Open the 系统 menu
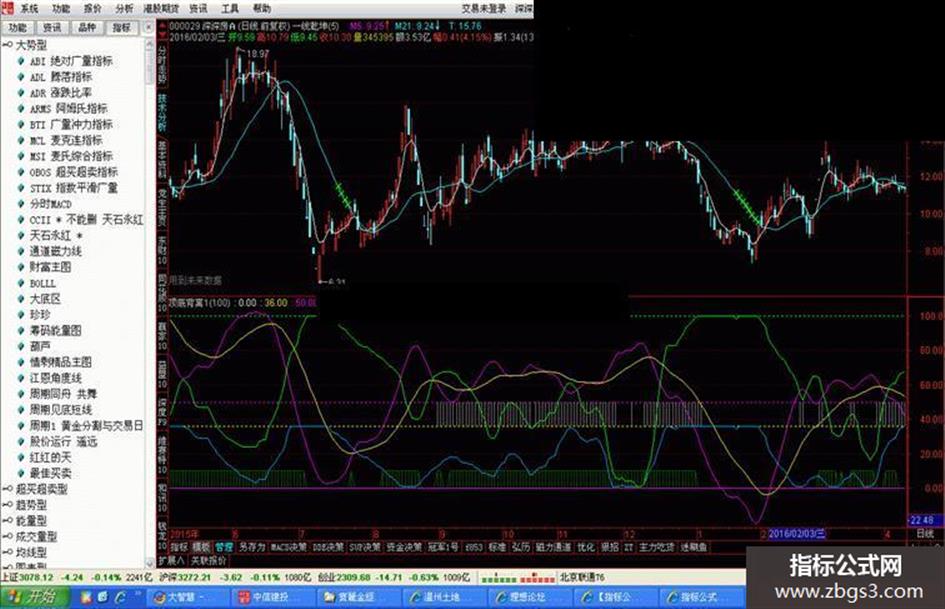The height and width of the screenshot is (609, 945). [x=29, y=8]
